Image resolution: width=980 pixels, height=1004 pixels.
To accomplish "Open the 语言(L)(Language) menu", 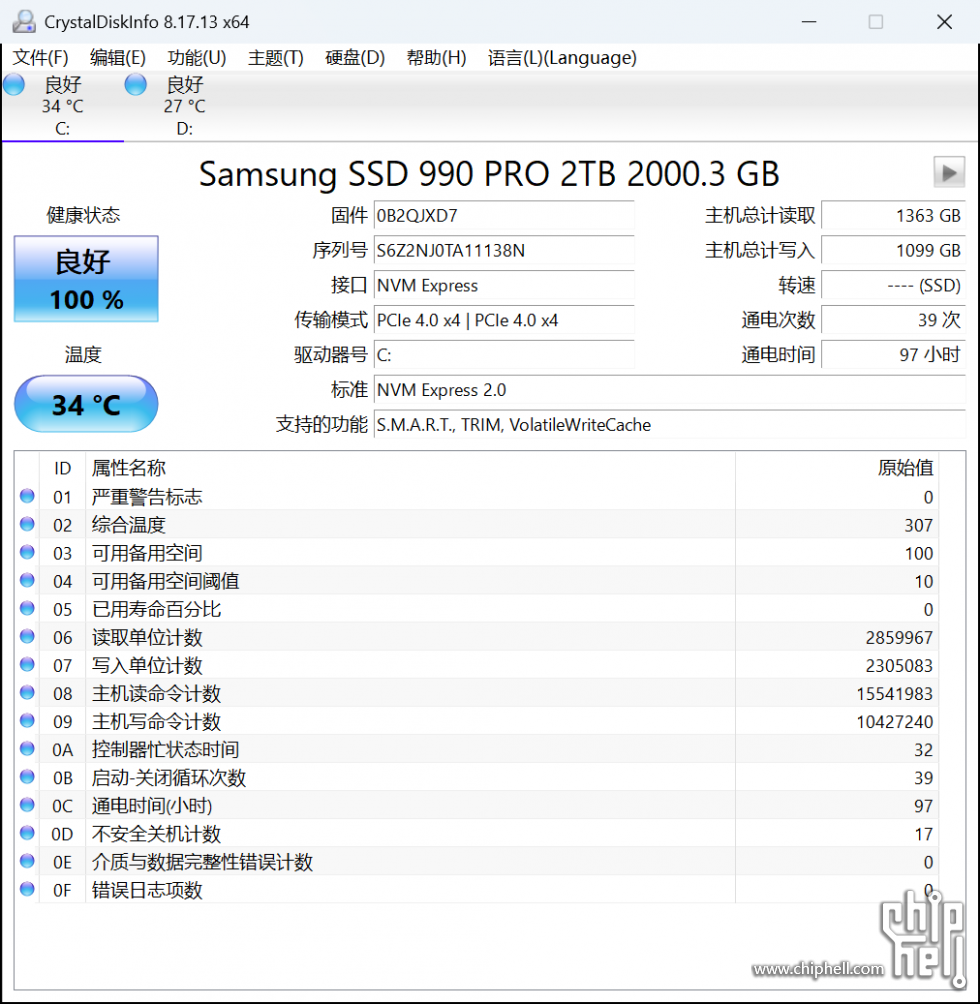I will point(562,58).
